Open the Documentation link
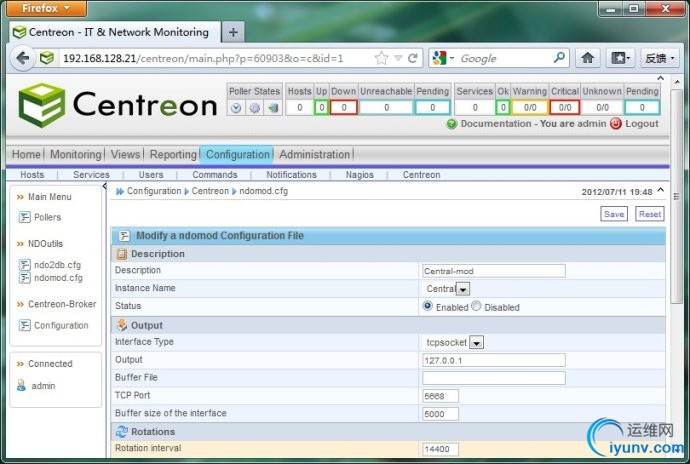Image resolution: width=690 pixels, height=464 pixels. pyautogui.click(x=495, y=124)
